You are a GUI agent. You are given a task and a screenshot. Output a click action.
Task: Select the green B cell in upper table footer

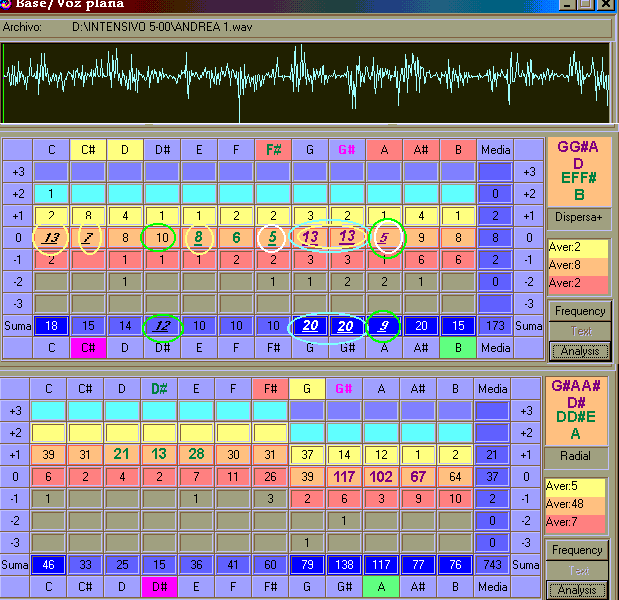pos(456,348)
